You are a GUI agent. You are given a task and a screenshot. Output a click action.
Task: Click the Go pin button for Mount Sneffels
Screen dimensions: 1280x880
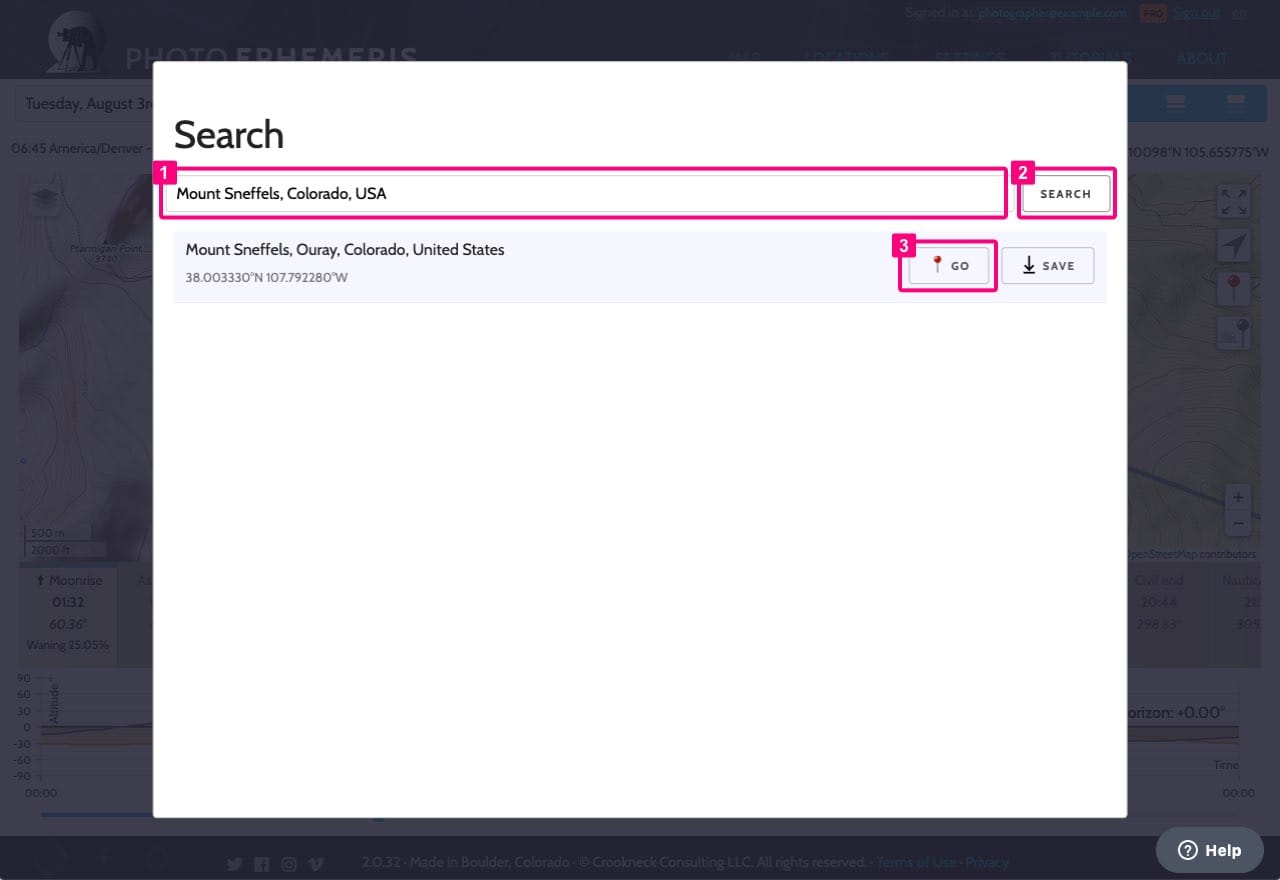pyautogui.click(x=948, y=266)
